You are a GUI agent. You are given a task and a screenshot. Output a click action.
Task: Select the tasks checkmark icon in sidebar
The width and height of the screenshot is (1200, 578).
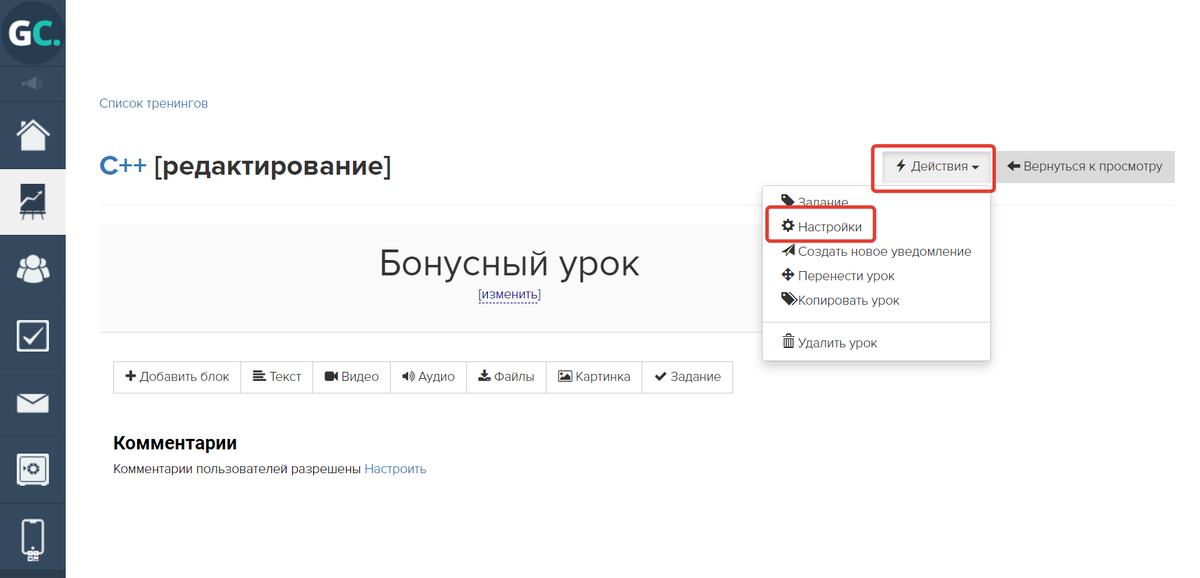point(33,335)
